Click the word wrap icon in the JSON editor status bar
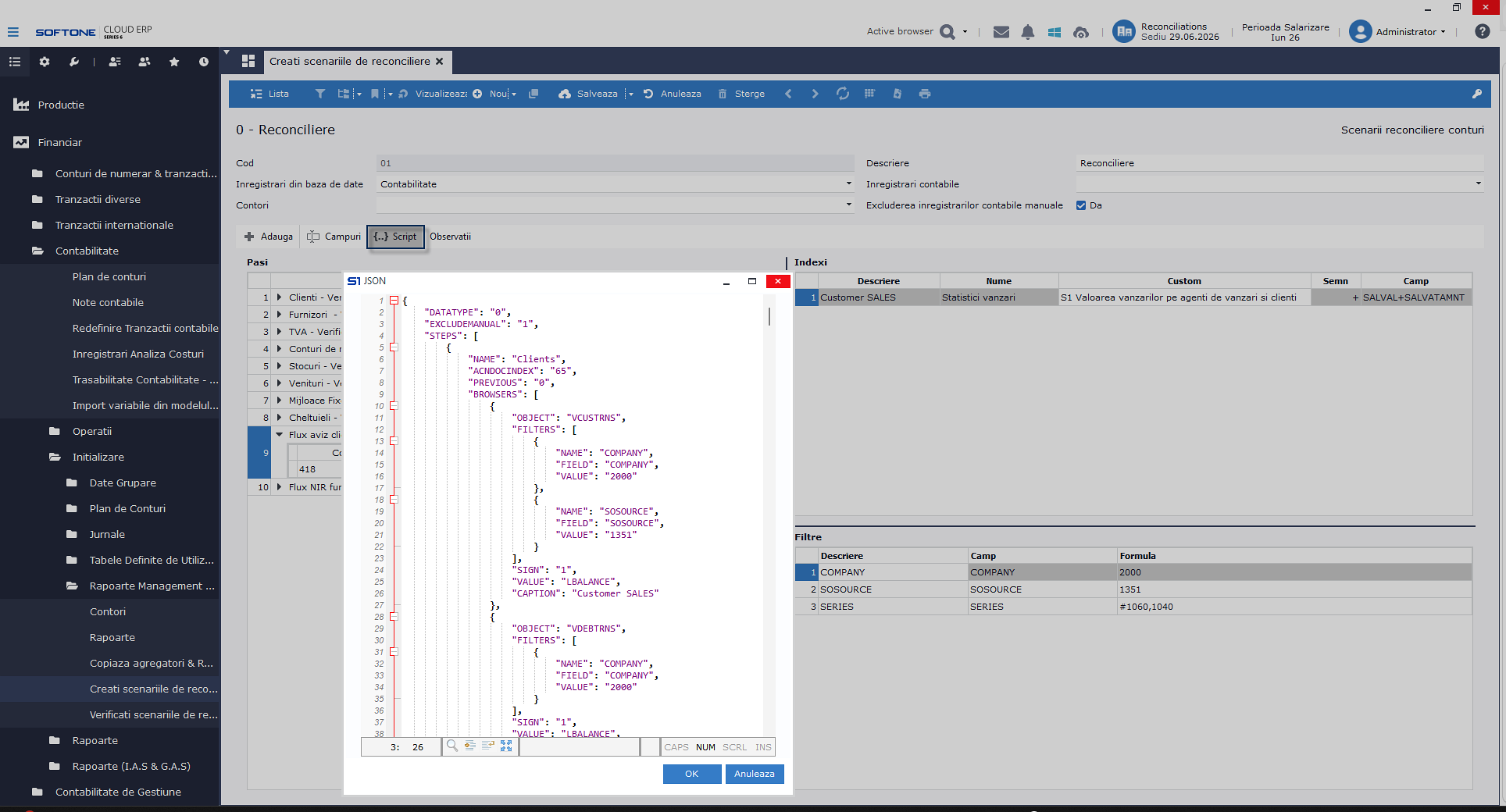This screenshot has width=1506, height=812. [x=488, y=746]
